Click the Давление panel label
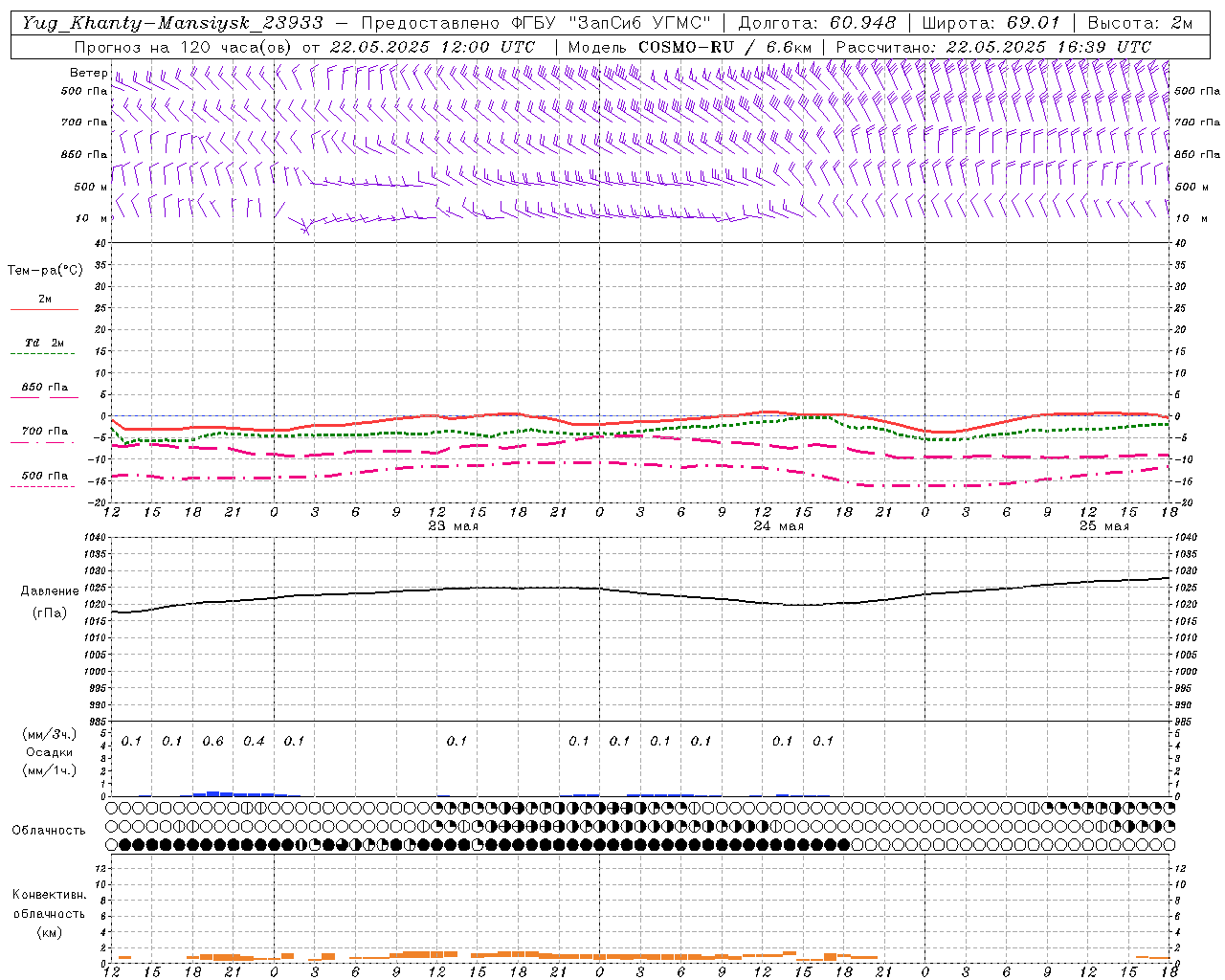The image size is (1225, 980). click(x=50, y=590)
